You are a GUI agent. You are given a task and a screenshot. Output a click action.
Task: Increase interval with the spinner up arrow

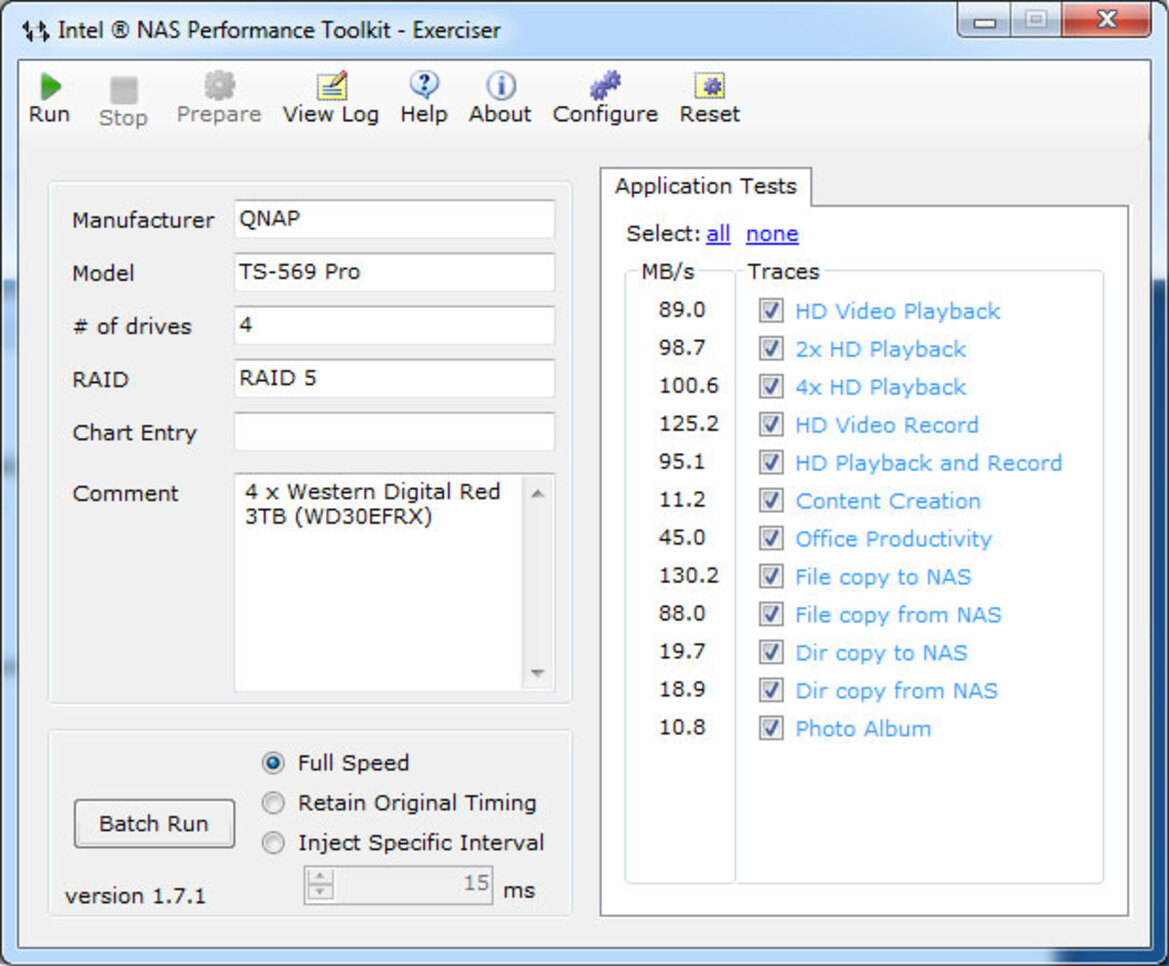pyautogui.click(x=321, y=877)
